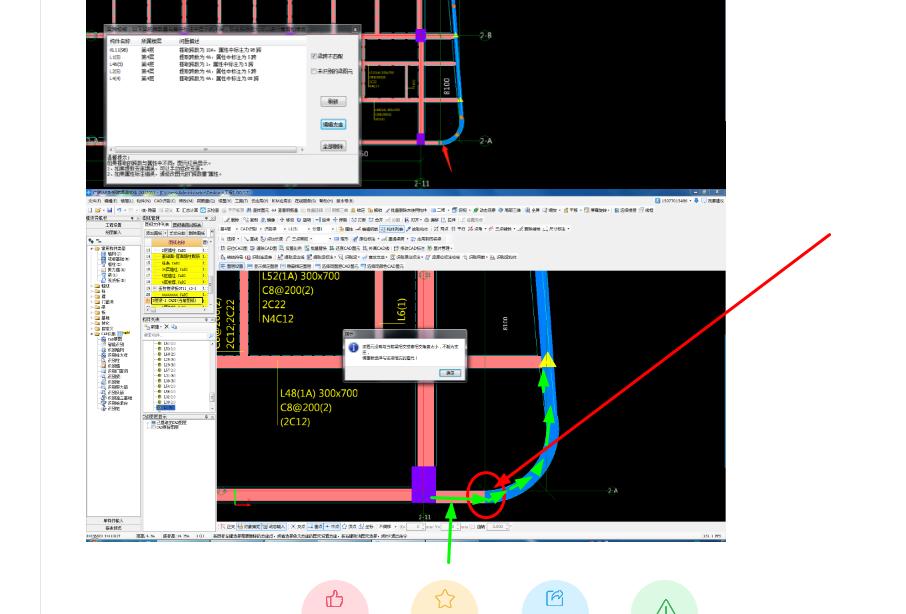Click the 报表预览 panel button
906x614 pixels.
coord(114,528)
